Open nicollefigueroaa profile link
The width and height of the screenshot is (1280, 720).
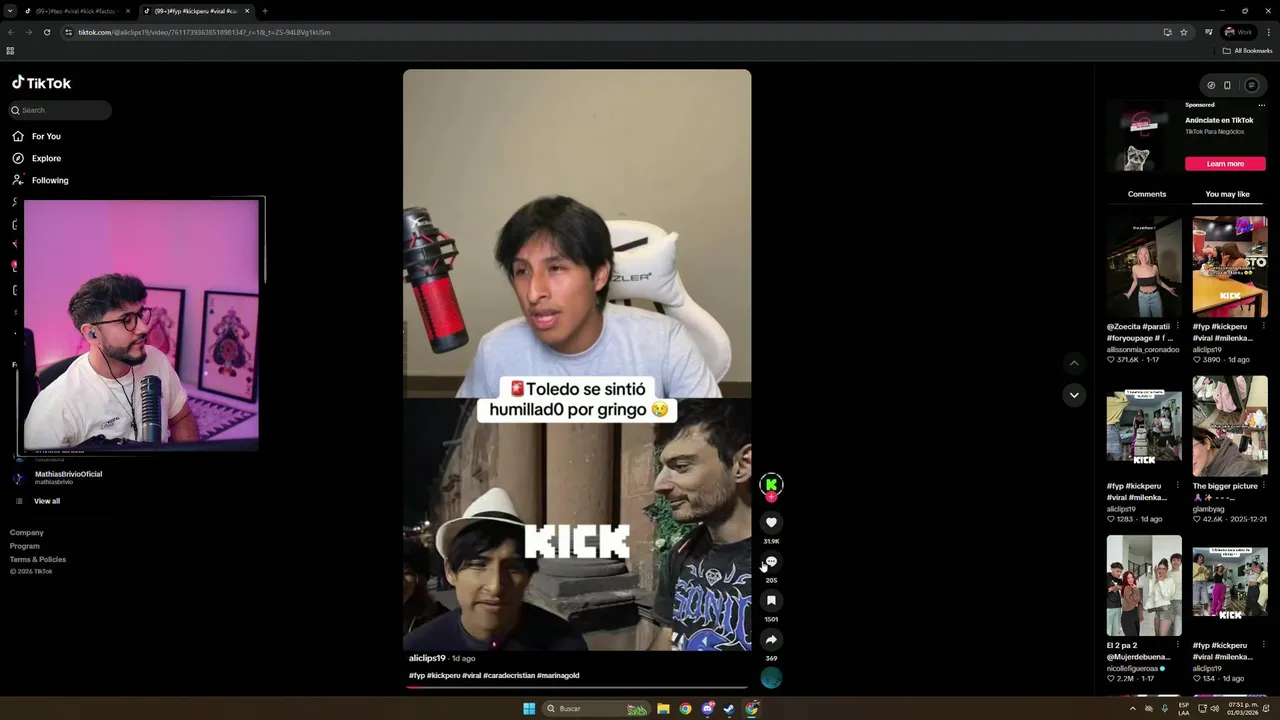click(x=1132, y=668)
